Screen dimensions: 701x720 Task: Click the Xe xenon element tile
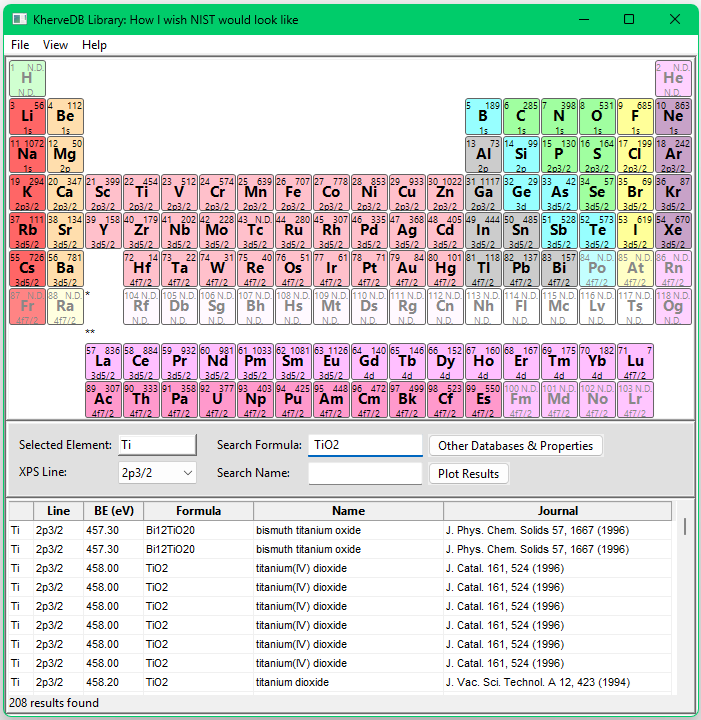673,231
